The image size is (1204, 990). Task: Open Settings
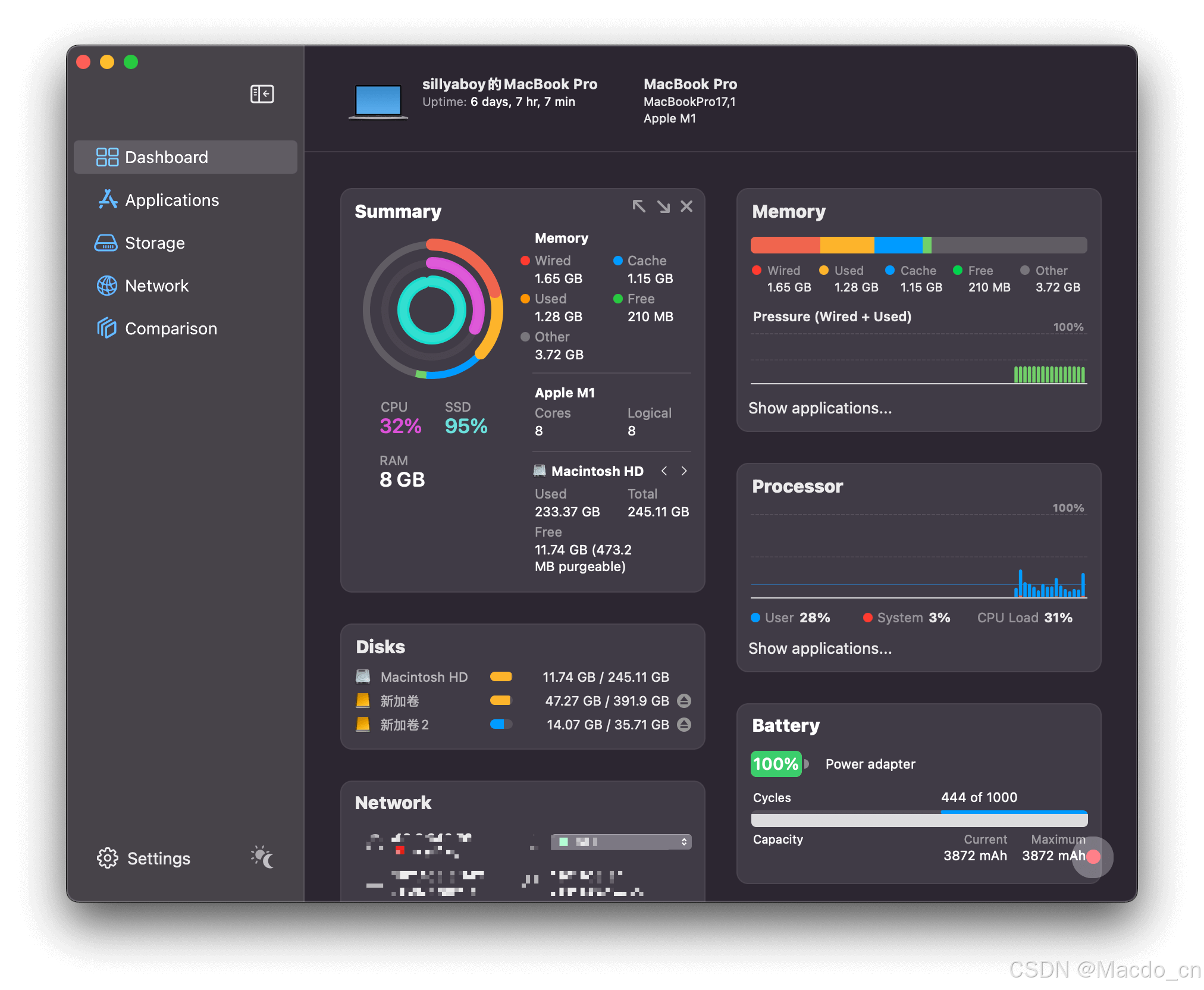coord(144,858)
